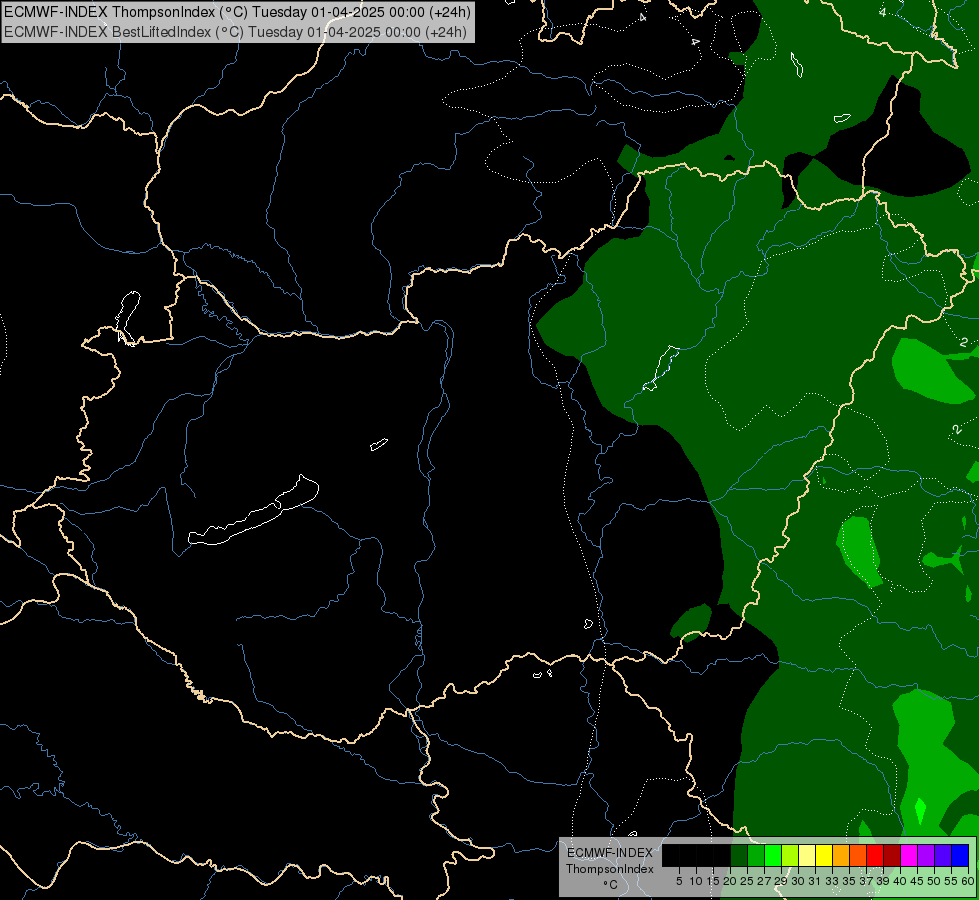Click the legend scale value 10
This screenshot has height=900, width=979.
coord(696,881)
